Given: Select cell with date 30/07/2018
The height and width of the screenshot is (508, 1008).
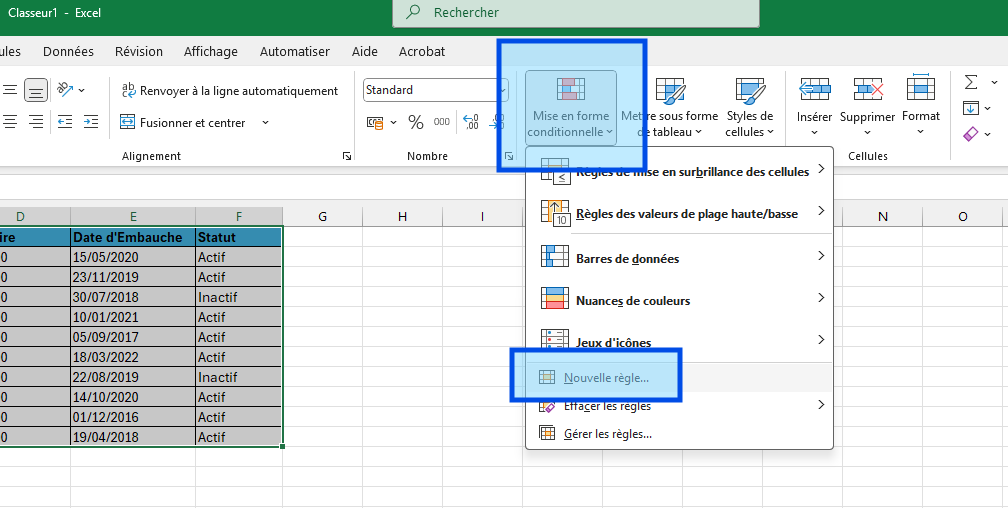Looking at the screenshot, I should click(x=133, y=296).
